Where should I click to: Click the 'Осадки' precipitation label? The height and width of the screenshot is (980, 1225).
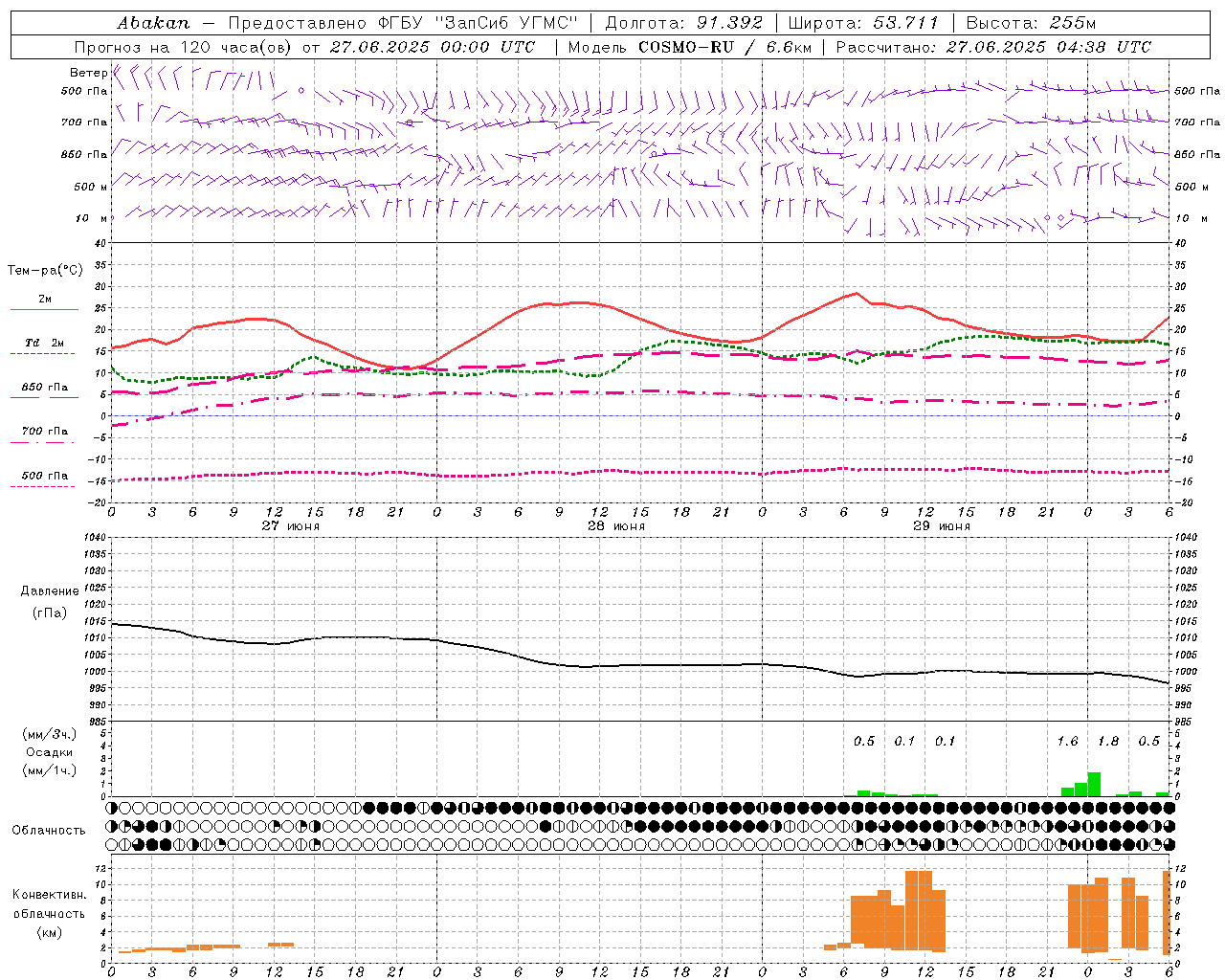click(x=50, y=752)
